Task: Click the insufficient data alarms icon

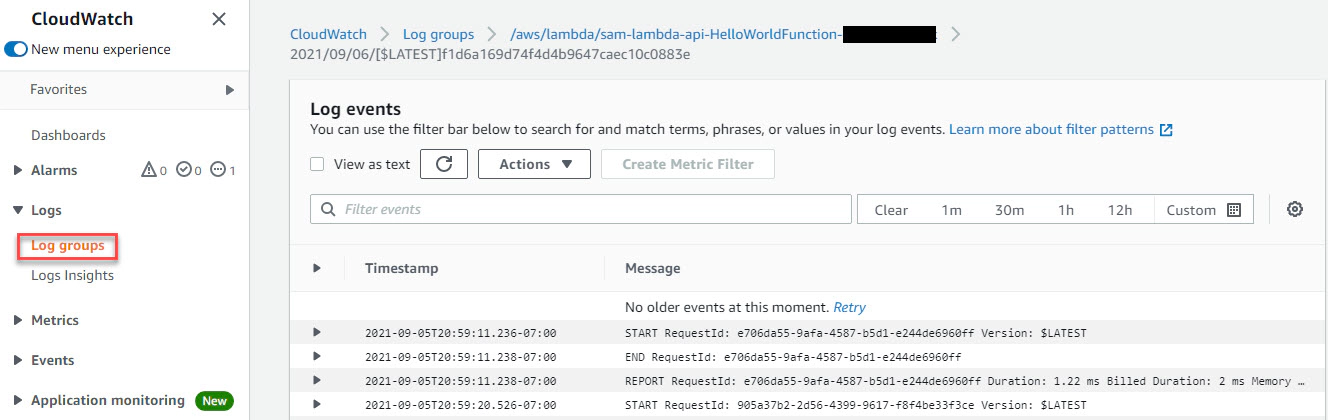Action: pyautogui.click(x=217, y=170)
